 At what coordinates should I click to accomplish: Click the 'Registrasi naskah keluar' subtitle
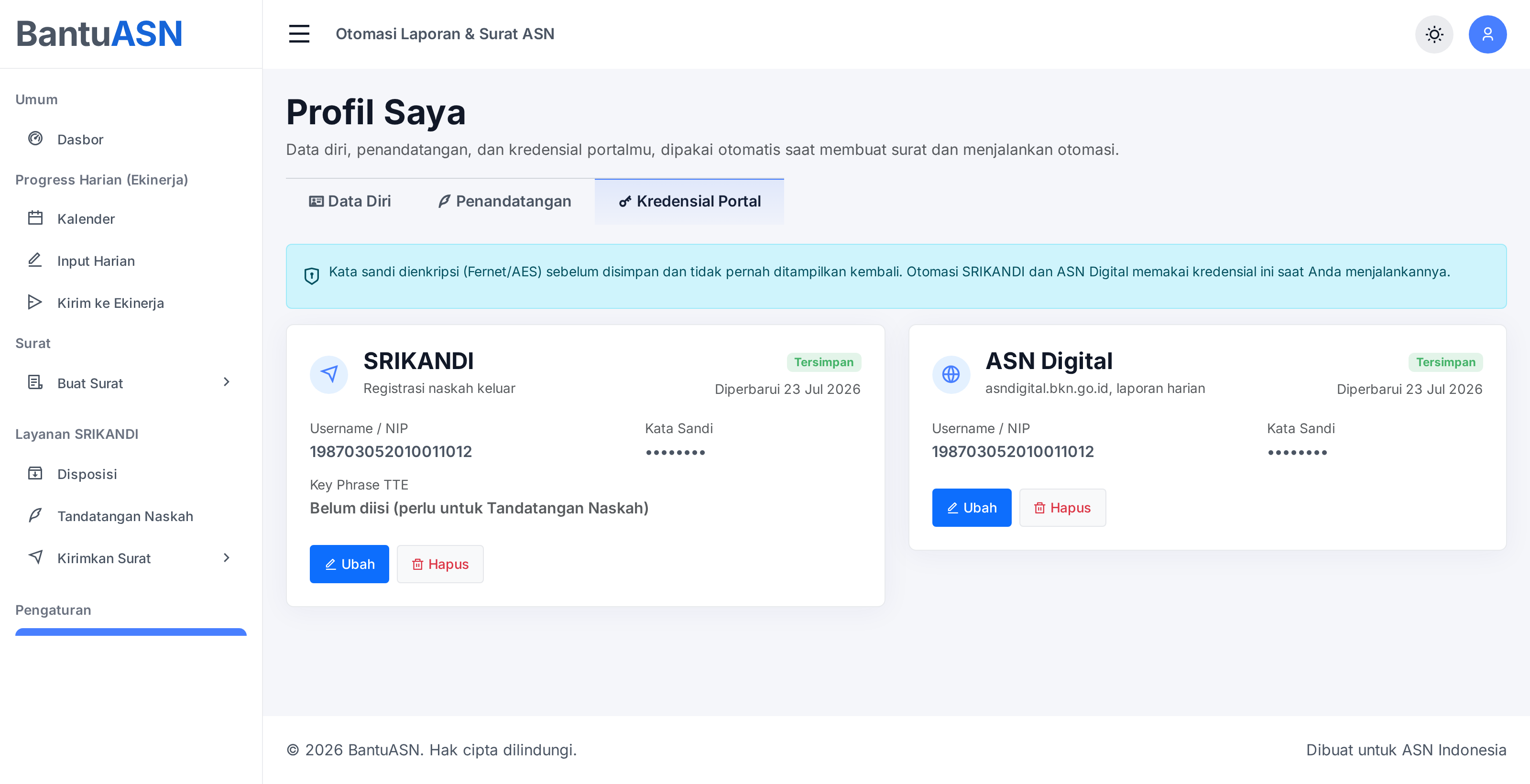pos(439,389)
